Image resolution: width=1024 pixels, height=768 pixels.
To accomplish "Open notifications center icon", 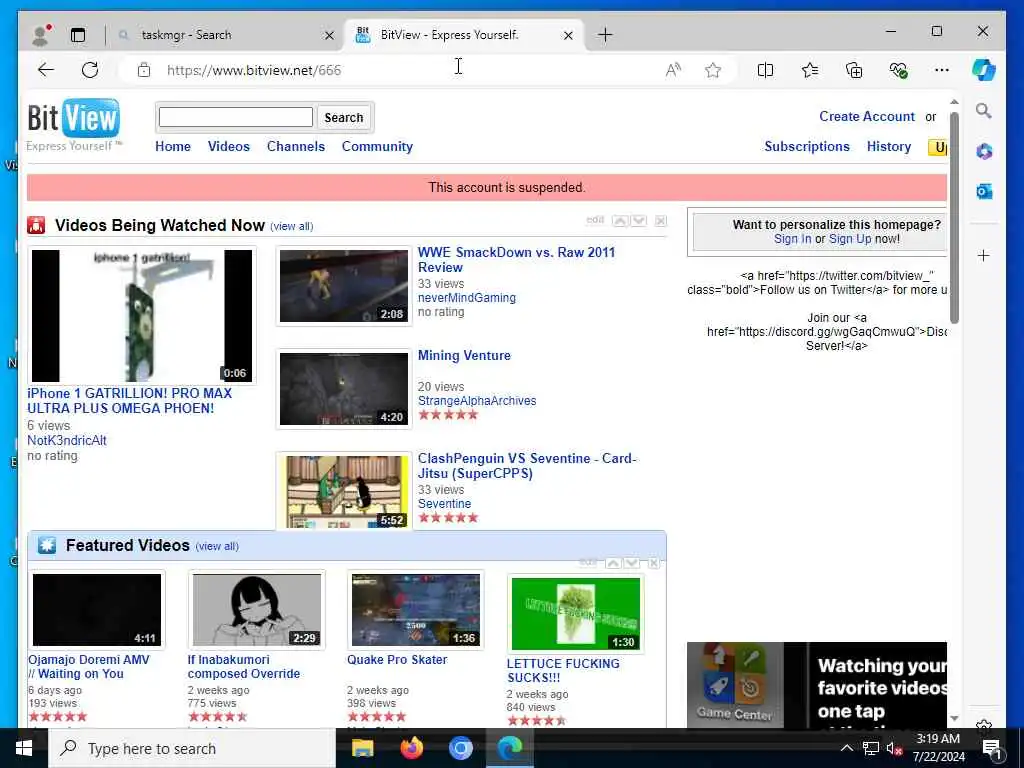I will click(x=992, y=748).
